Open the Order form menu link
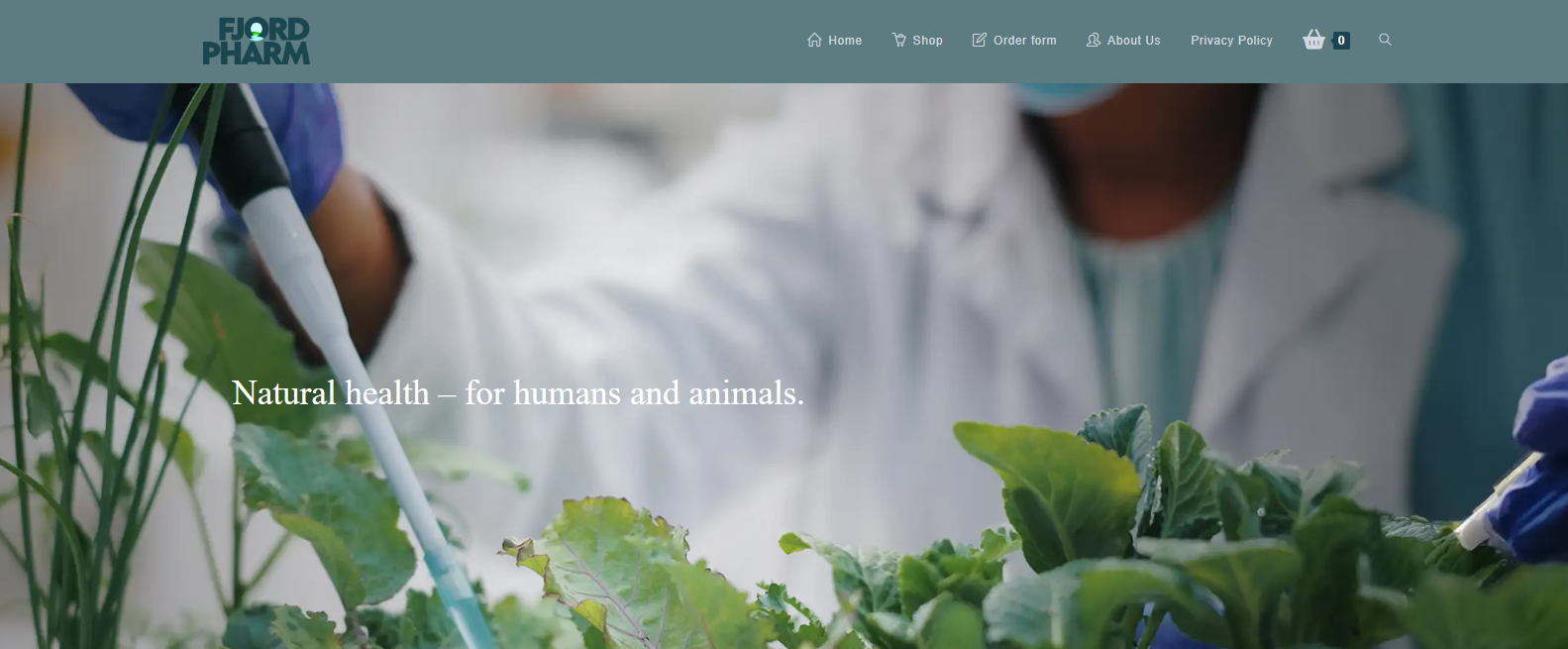 coord(1025,41)
